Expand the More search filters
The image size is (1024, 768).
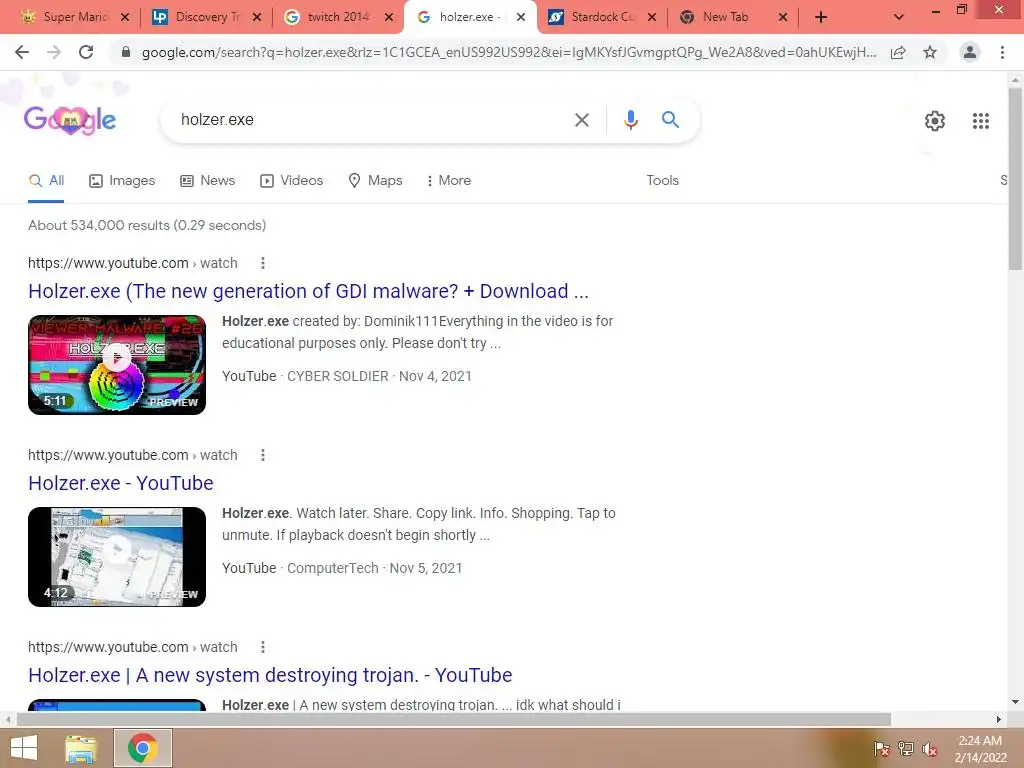coord(449,180)
